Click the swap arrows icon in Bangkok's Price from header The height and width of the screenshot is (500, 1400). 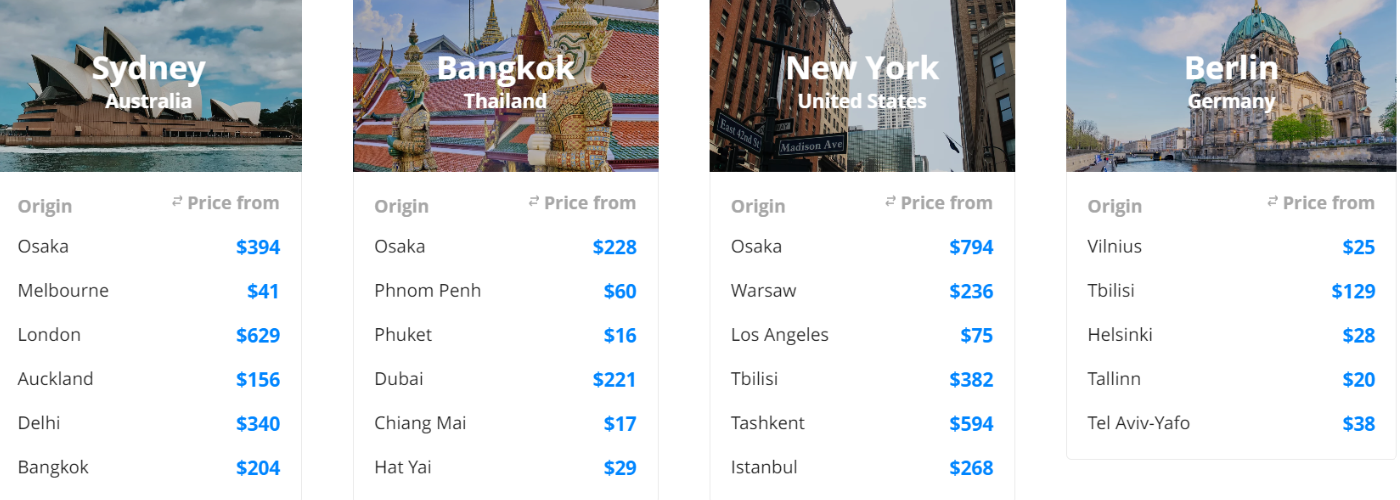click(x=534, y=202)
